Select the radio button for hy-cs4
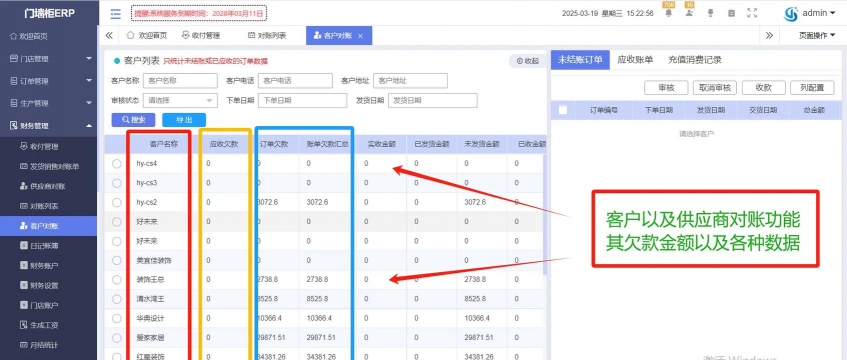This screenshot has width=847, height=360. click(x=117, y=164)
